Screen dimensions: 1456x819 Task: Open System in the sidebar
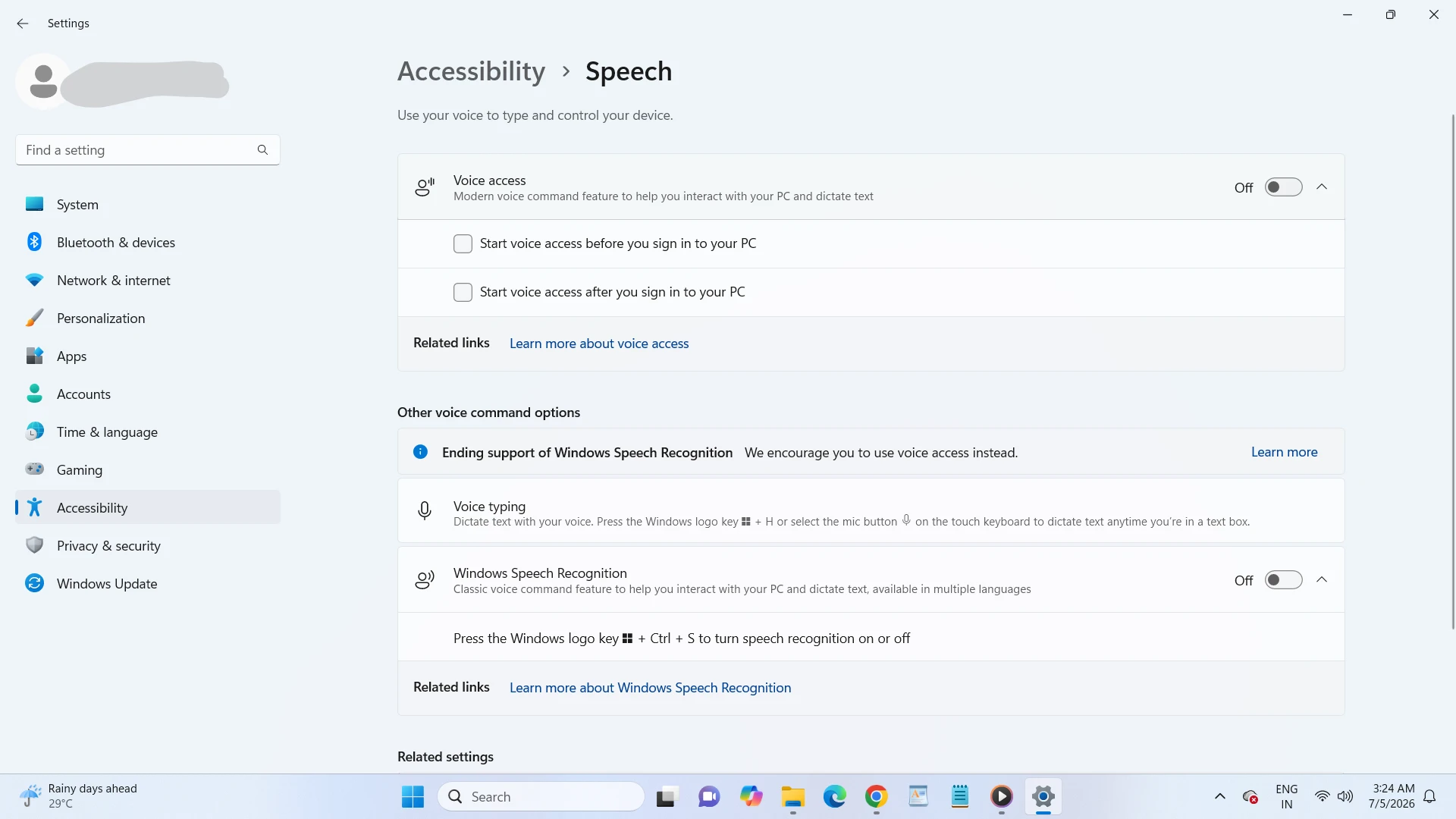148,204
